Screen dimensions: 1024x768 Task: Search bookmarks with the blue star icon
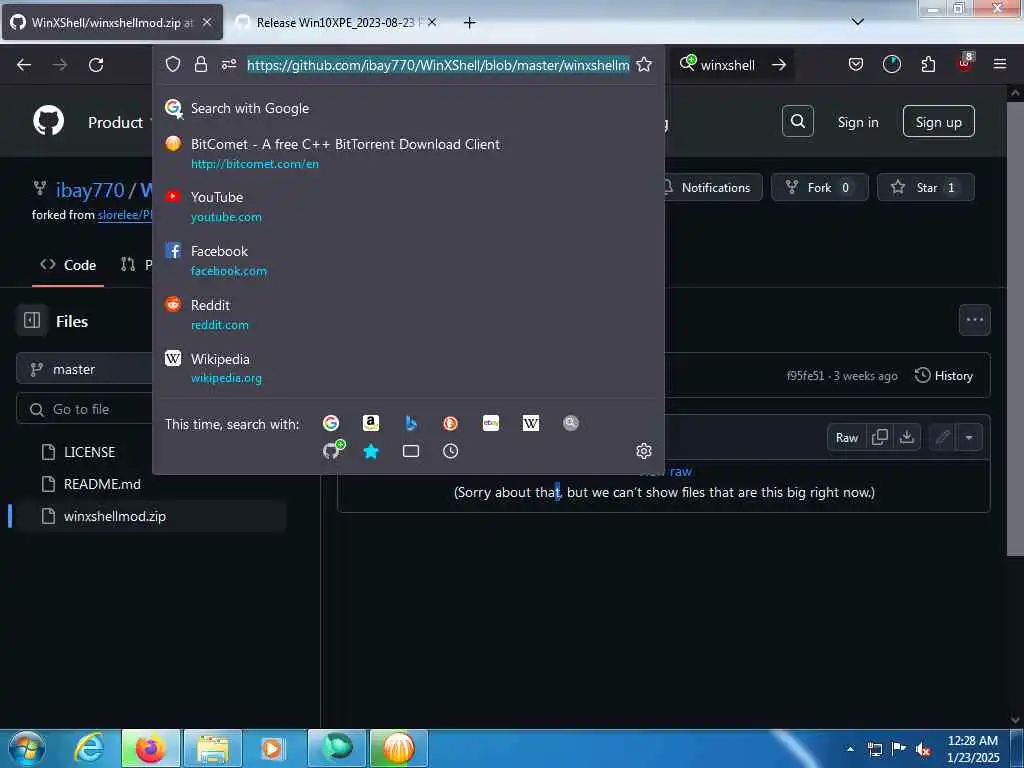[x=371, y=451]
